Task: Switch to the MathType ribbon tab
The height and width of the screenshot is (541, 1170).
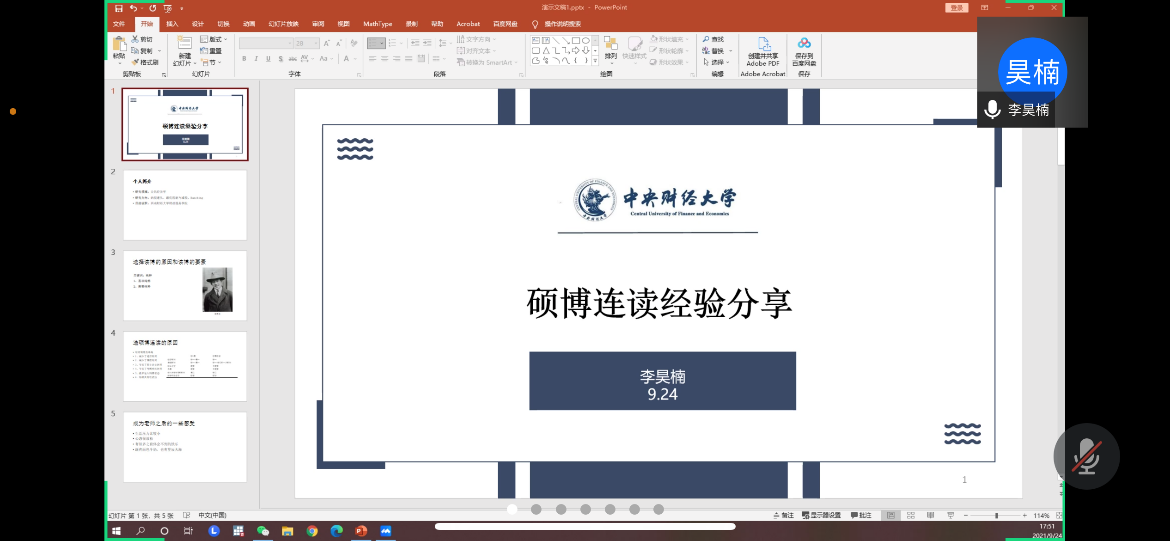Action: coord(377,23)
